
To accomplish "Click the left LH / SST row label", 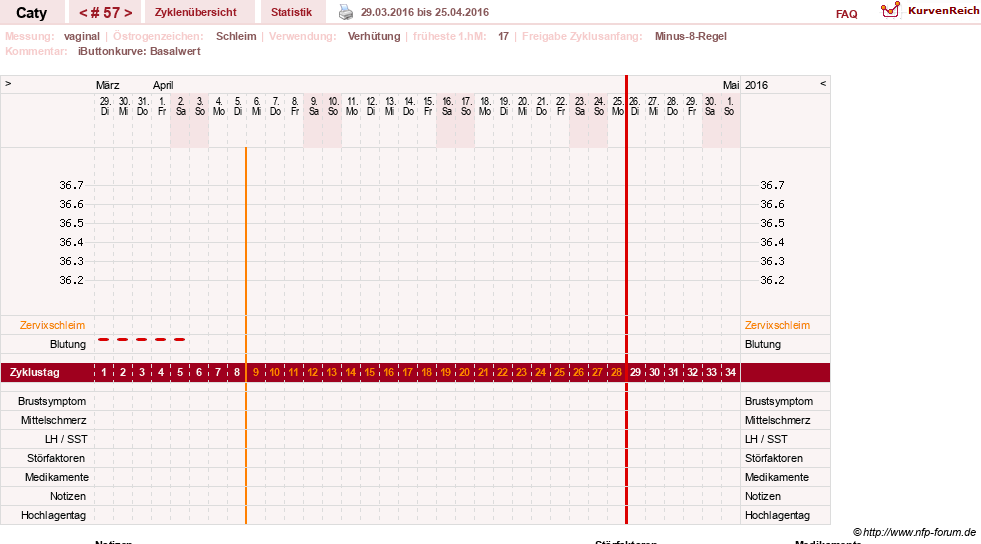I will (66, 440).
